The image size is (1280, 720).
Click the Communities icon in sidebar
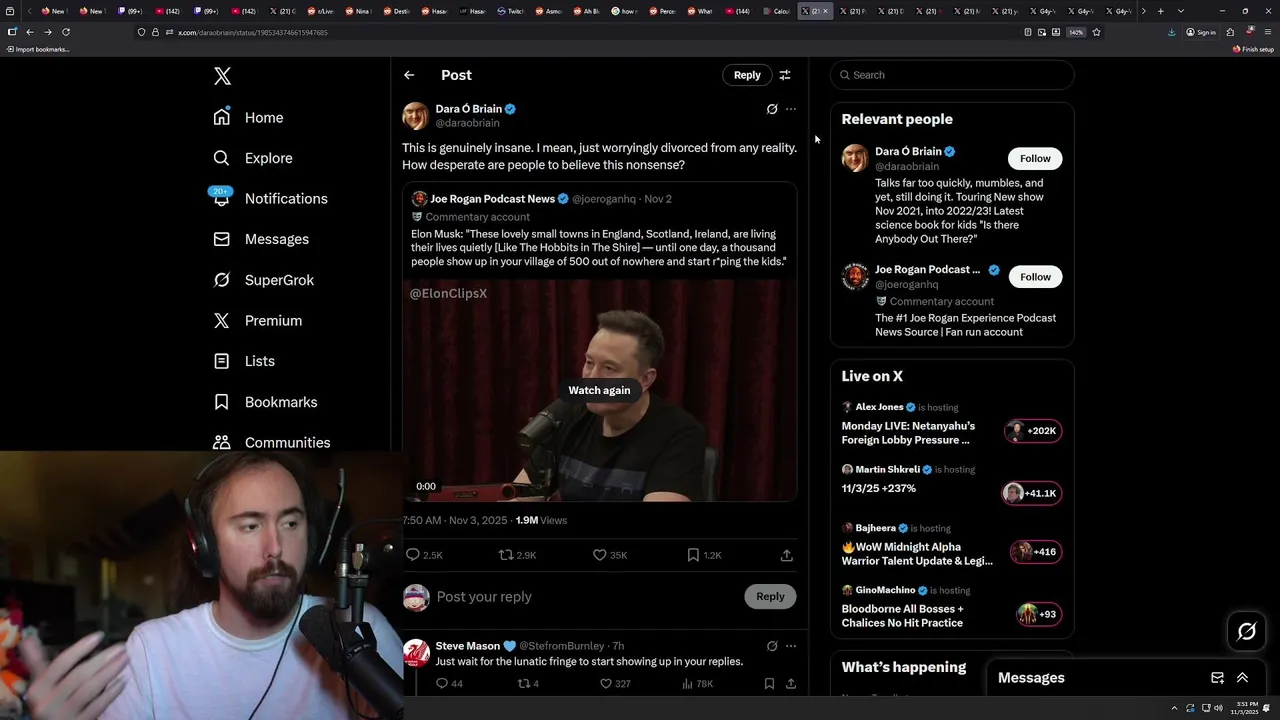tap(222, 442)
